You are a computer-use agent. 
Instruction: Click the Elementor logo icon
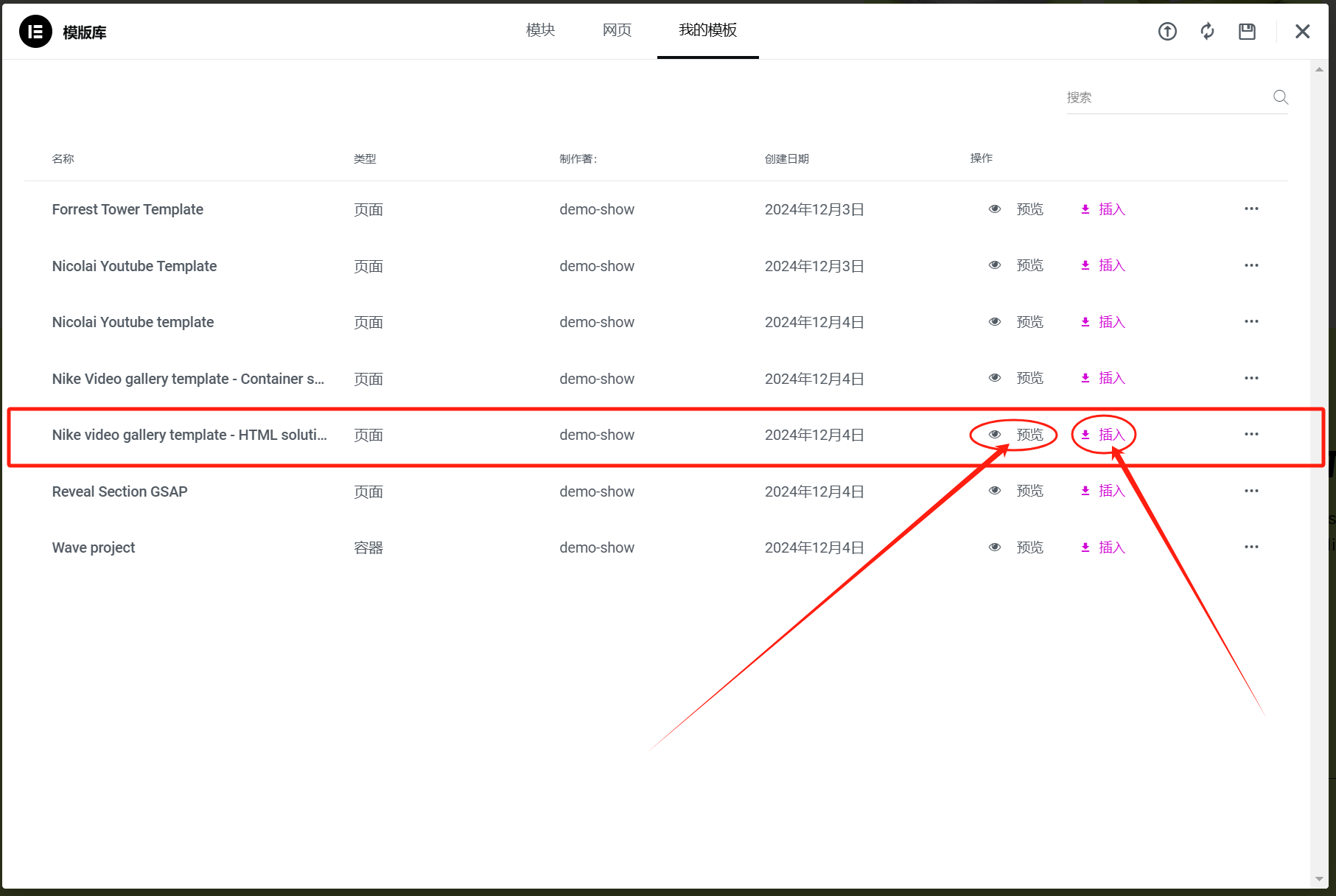pyautogui.click(x=35, y=32)
